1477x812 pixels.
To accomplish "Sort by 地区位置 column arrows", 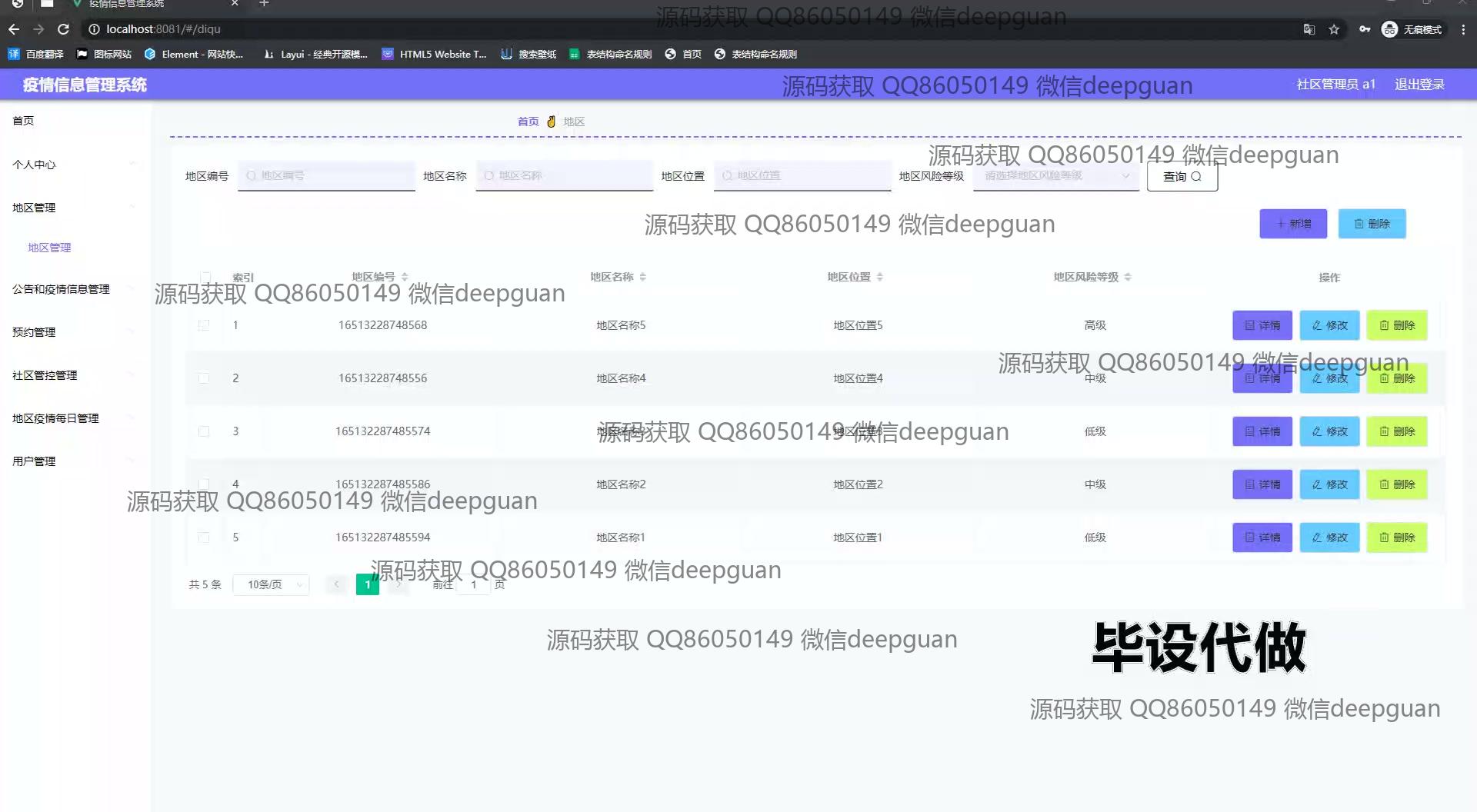I will tap(880, 277).
